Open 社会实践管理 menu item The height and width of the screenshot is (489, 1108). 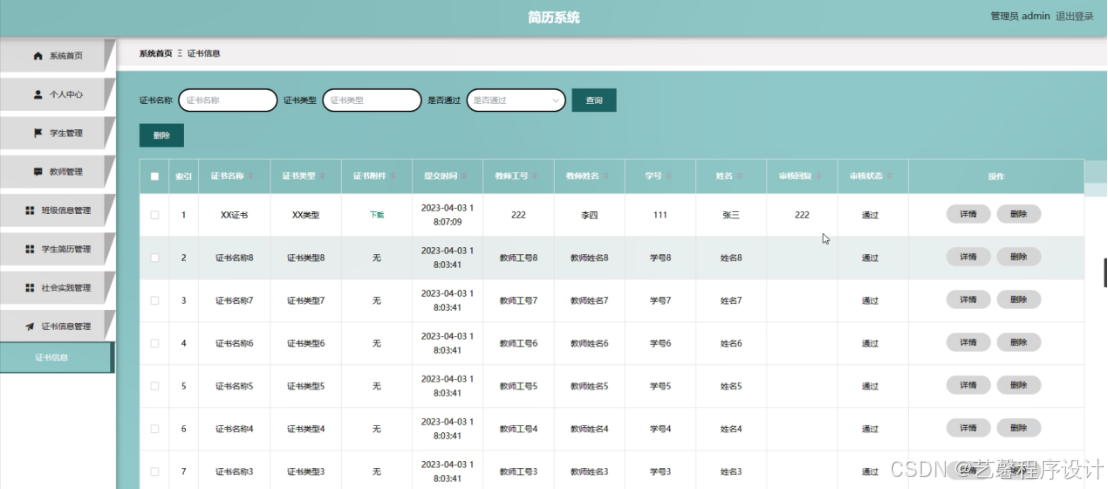(57, 288)
